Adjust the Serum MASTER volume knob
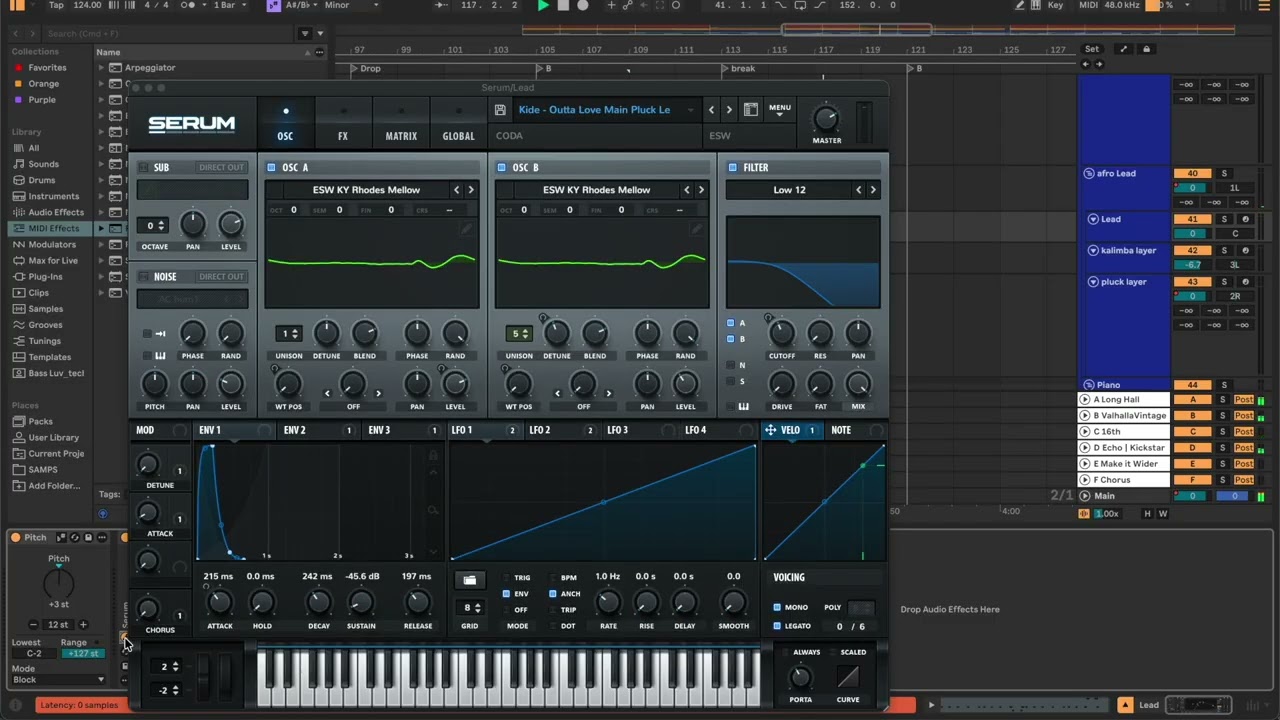The image size is (1280, 720). (x=826, y=118)
